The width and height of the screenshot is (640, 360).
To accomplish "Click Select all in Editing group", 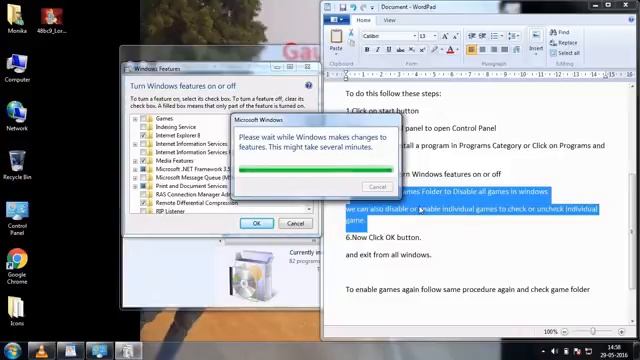I will tap(564, 53).
